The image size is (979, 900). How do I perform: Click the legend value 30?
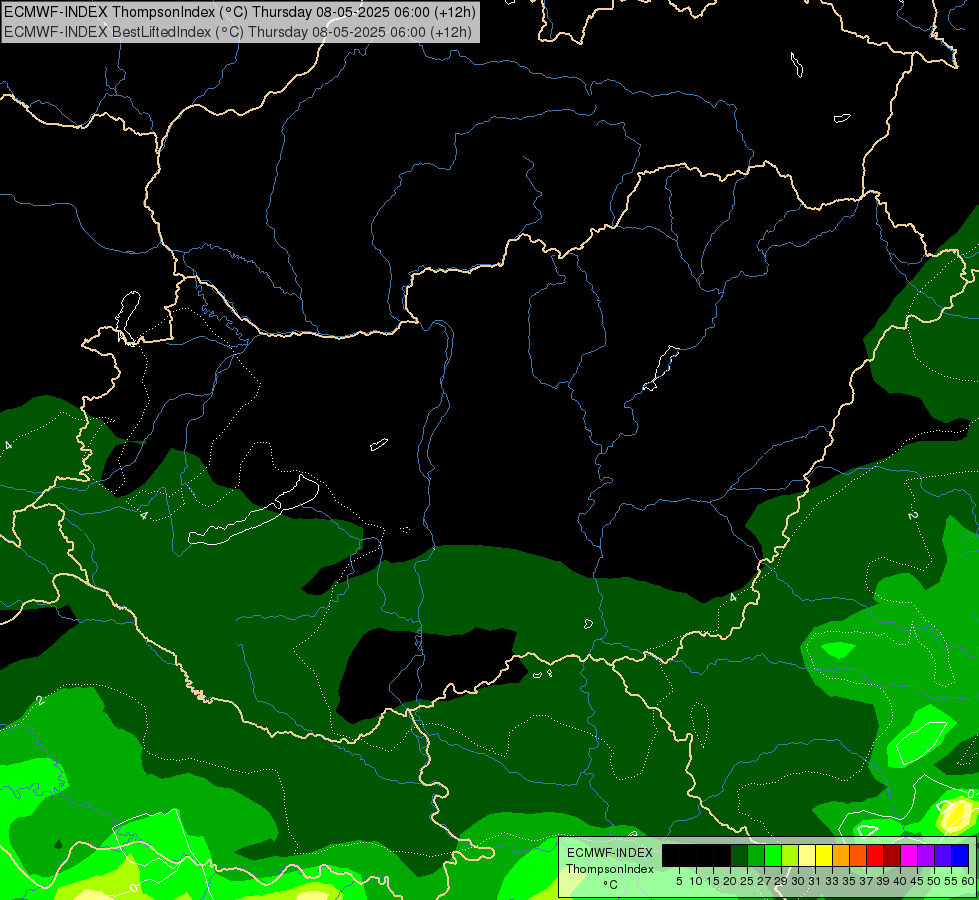pyautogui.click(x=797, y=881)
